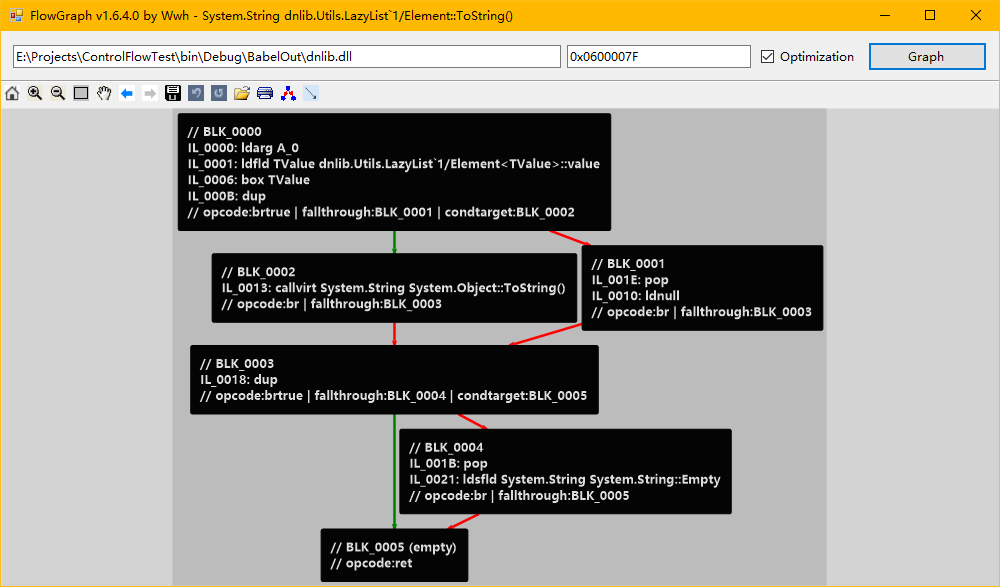The width and height of the screenshot is (1000, 587).
Task: Select the Zoom In magnifier tool
Action: tap(35, 94)
